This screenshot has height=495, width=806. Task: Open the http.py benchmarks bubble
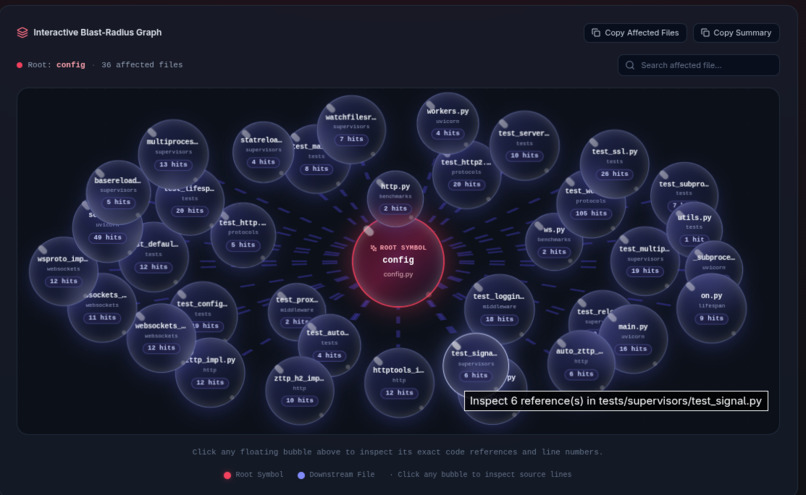click(395, 198)
